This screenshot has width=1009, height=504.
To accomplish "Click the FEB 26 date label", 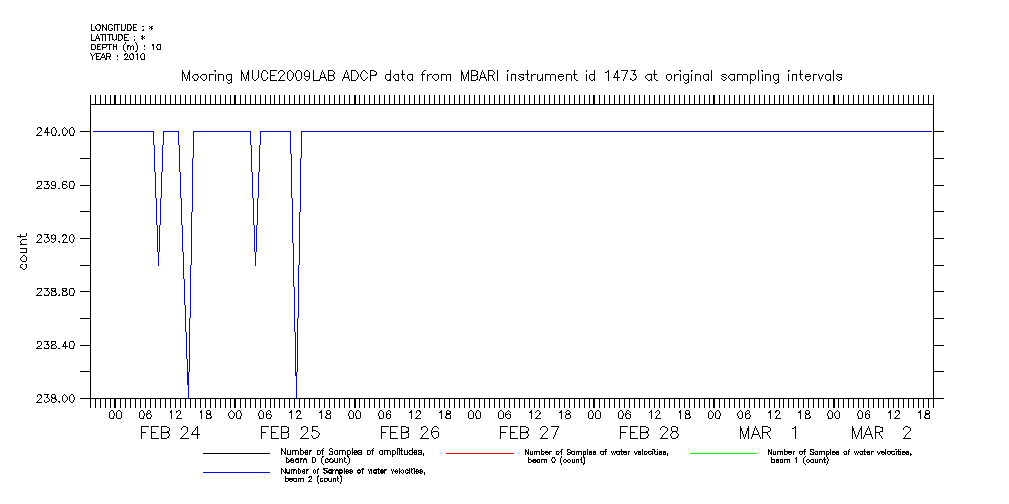I will (409, 434).
